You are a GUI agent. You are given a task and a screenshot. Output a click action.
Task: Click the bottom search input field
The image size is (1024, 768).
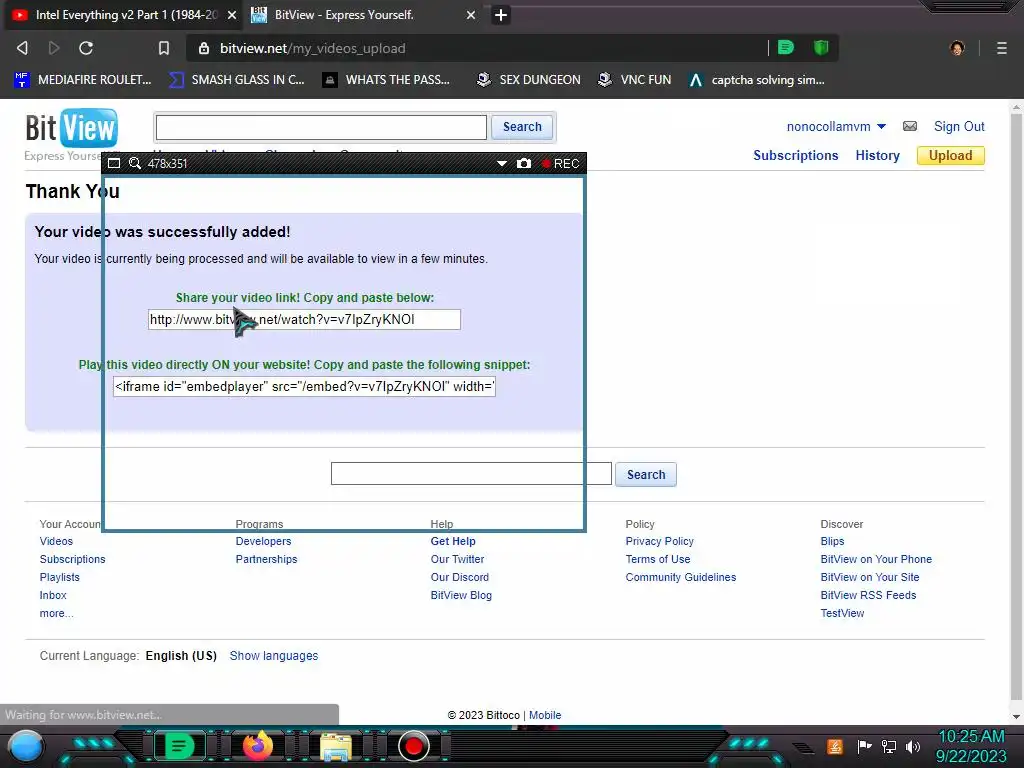[x=472, y=474]
